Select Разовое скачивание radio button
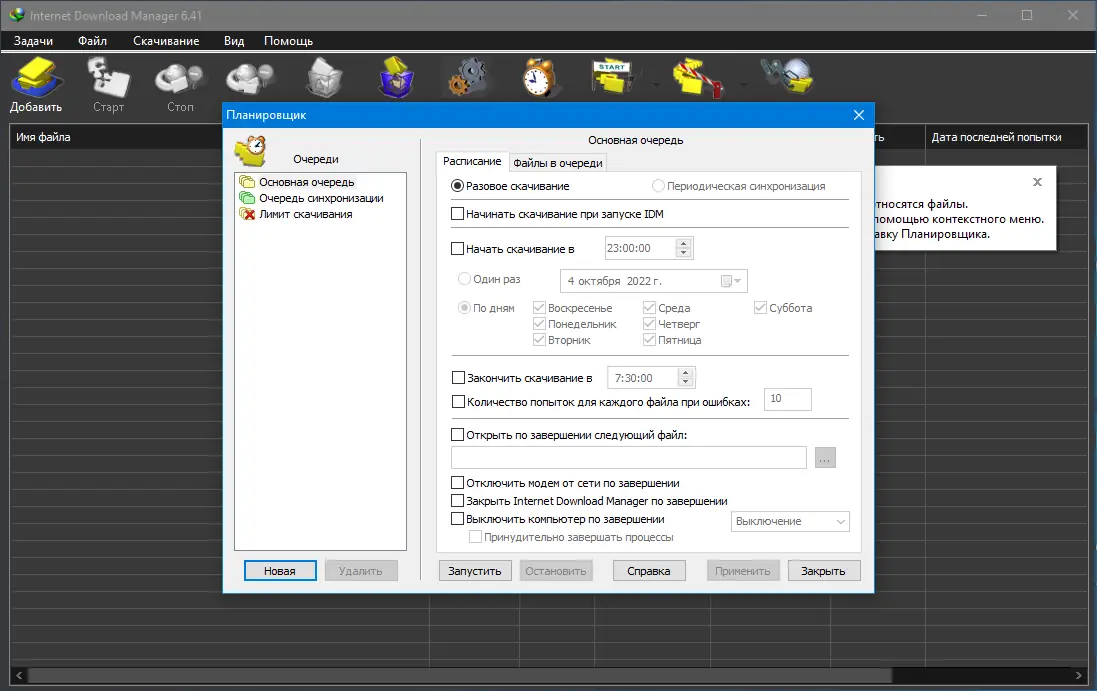The height and width of the screenshot is (691, 1097). (458, 186)
